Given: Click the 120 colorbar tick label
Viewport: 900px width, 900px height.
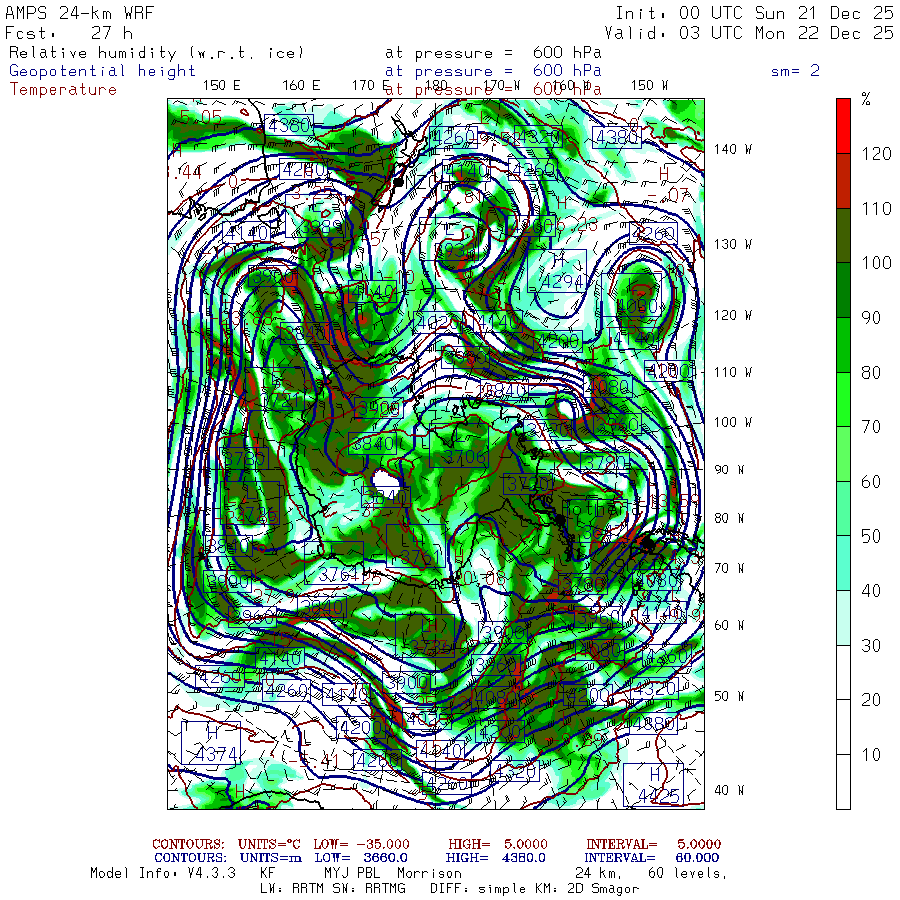Looking at the screenshot, I should [x=876, y=154].
